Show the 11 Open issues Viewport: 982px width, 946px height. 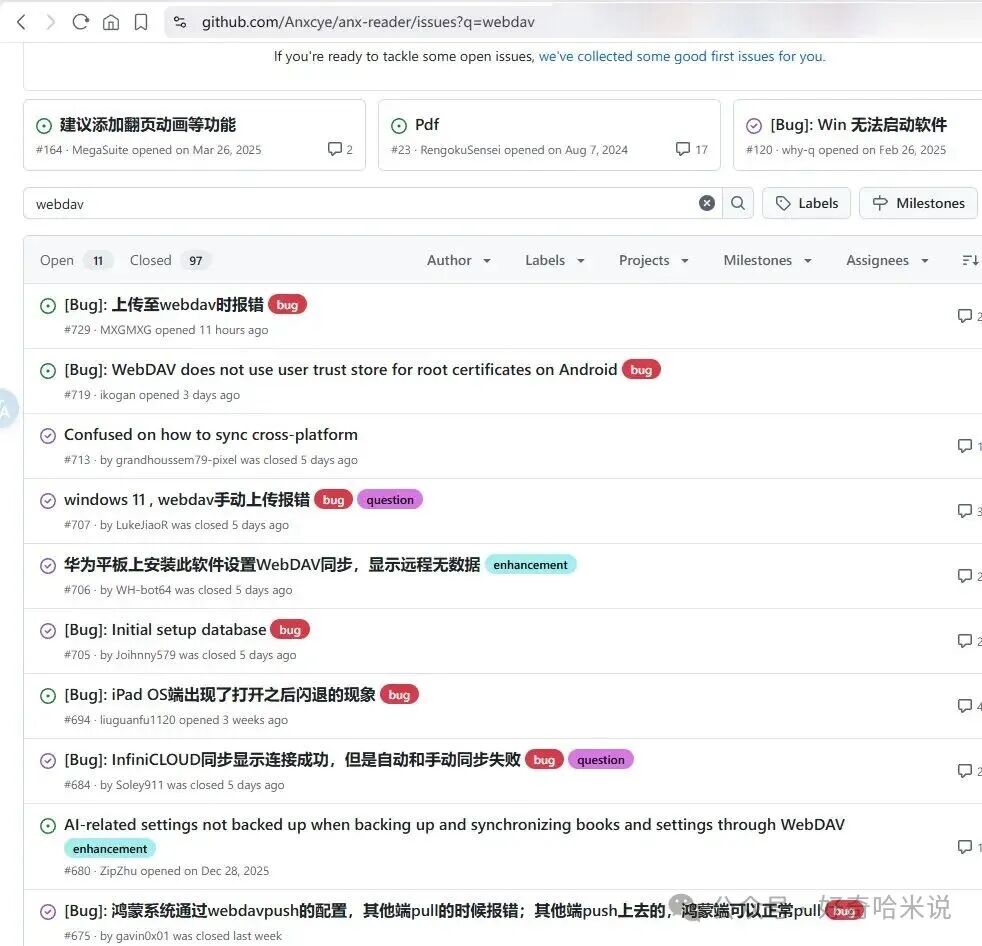[75, 260]
